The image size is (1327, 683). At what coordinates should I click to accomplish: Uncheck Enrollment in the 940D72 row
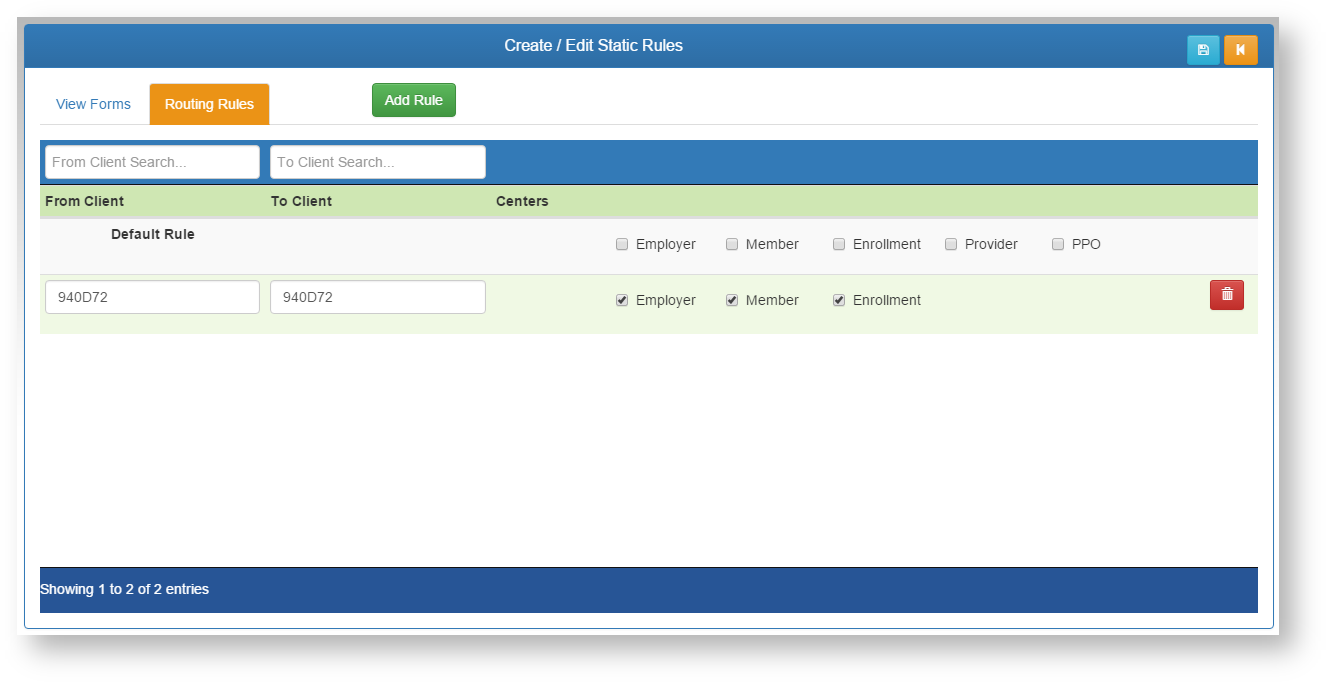coord(839,300)
